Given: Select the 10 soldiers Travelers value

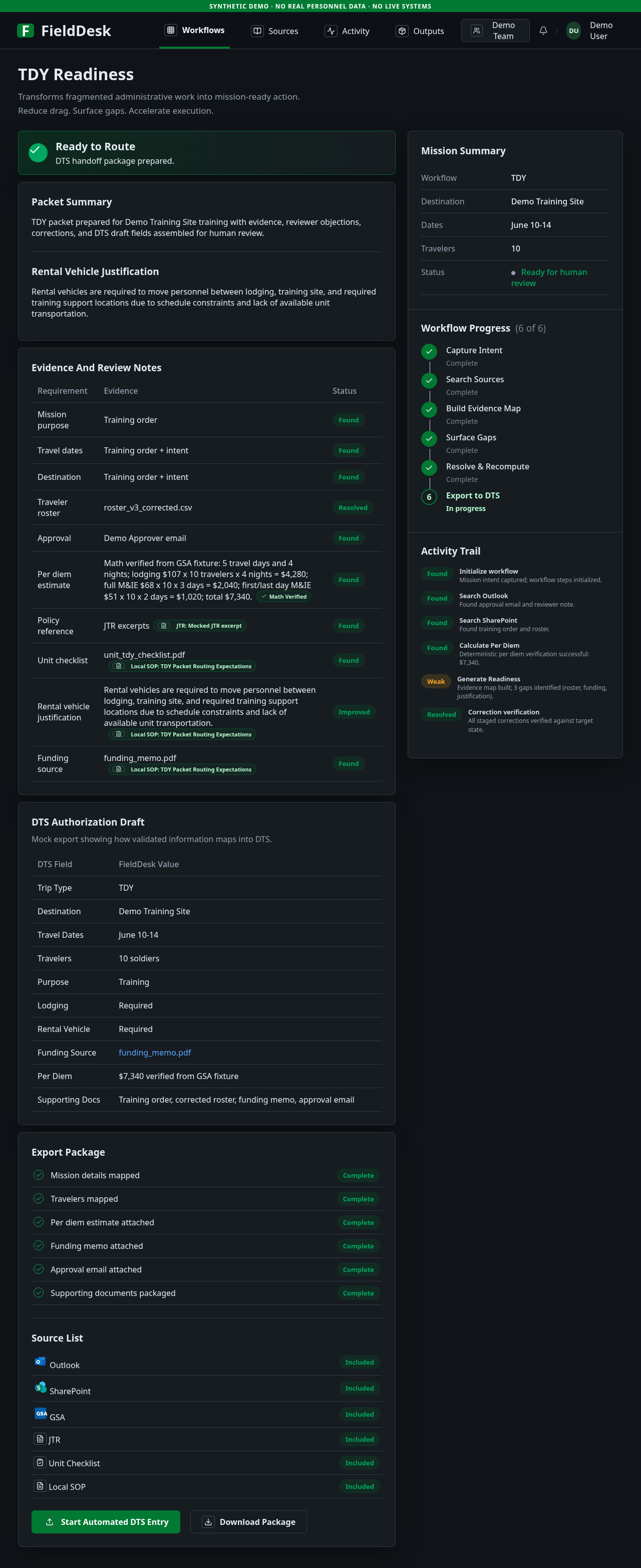Looking at the screenshot, I should point(139,958).
